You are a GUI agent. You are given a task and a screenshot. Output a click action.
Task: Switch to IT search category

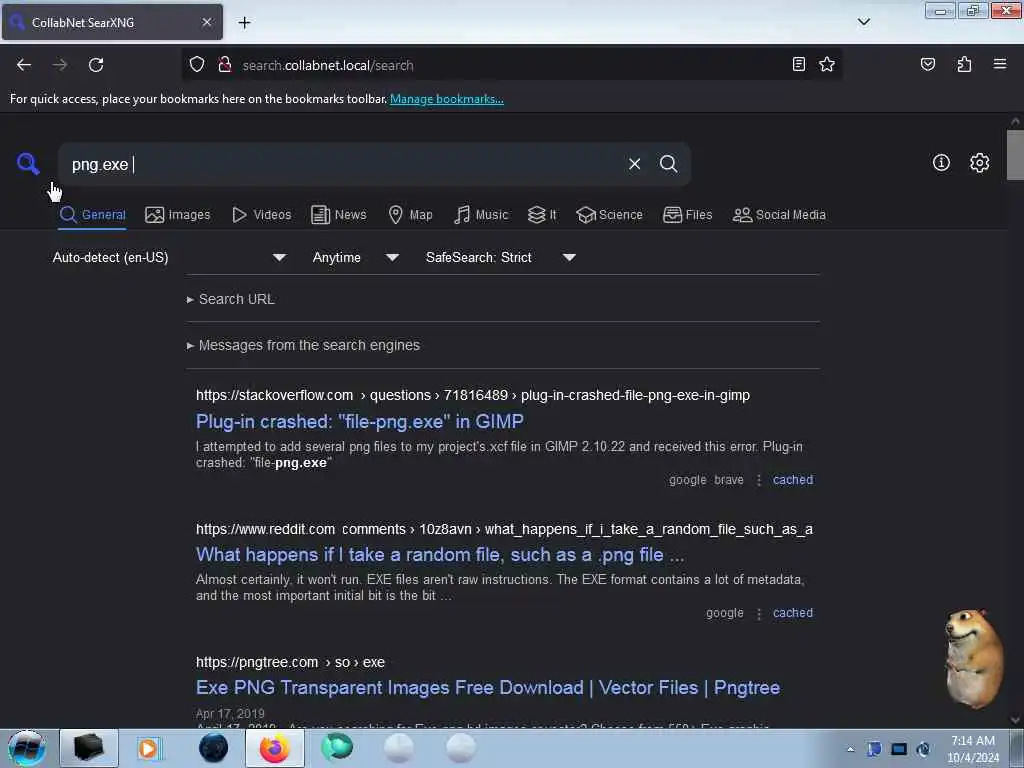541,215
